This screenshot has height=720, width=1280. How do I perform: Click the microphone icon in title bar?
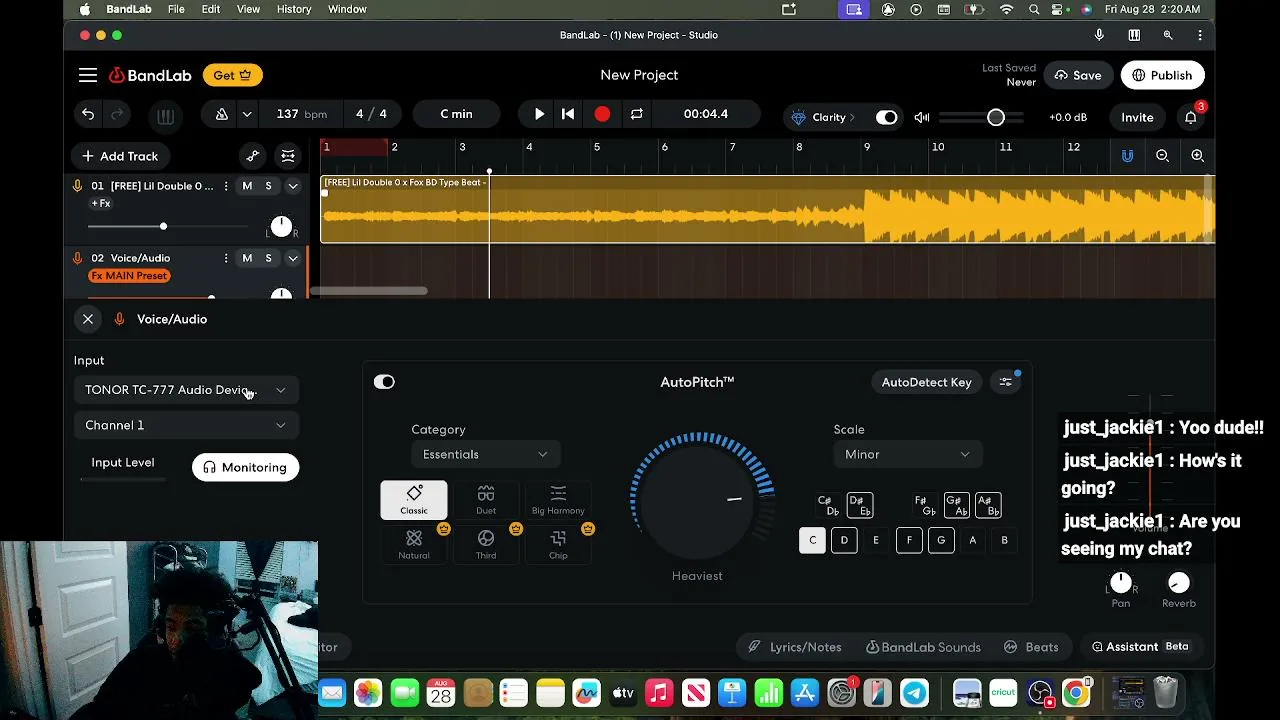coord(1099,35)
